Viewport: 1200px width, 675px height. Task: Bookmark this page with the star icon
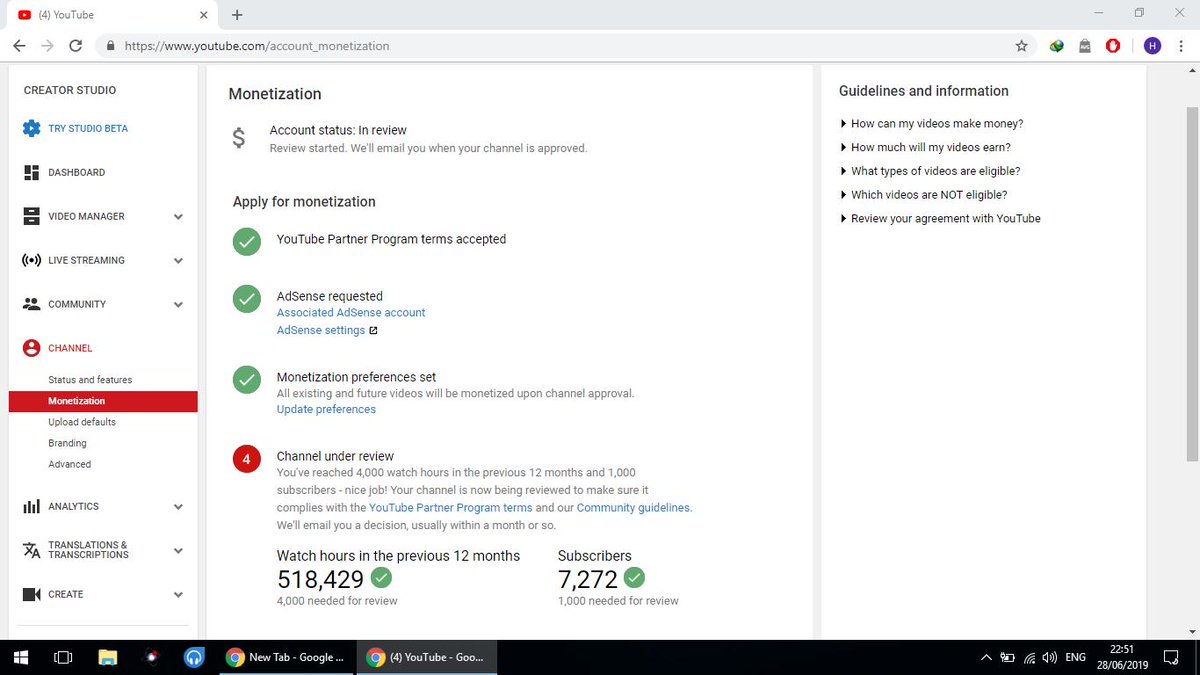1021,46
